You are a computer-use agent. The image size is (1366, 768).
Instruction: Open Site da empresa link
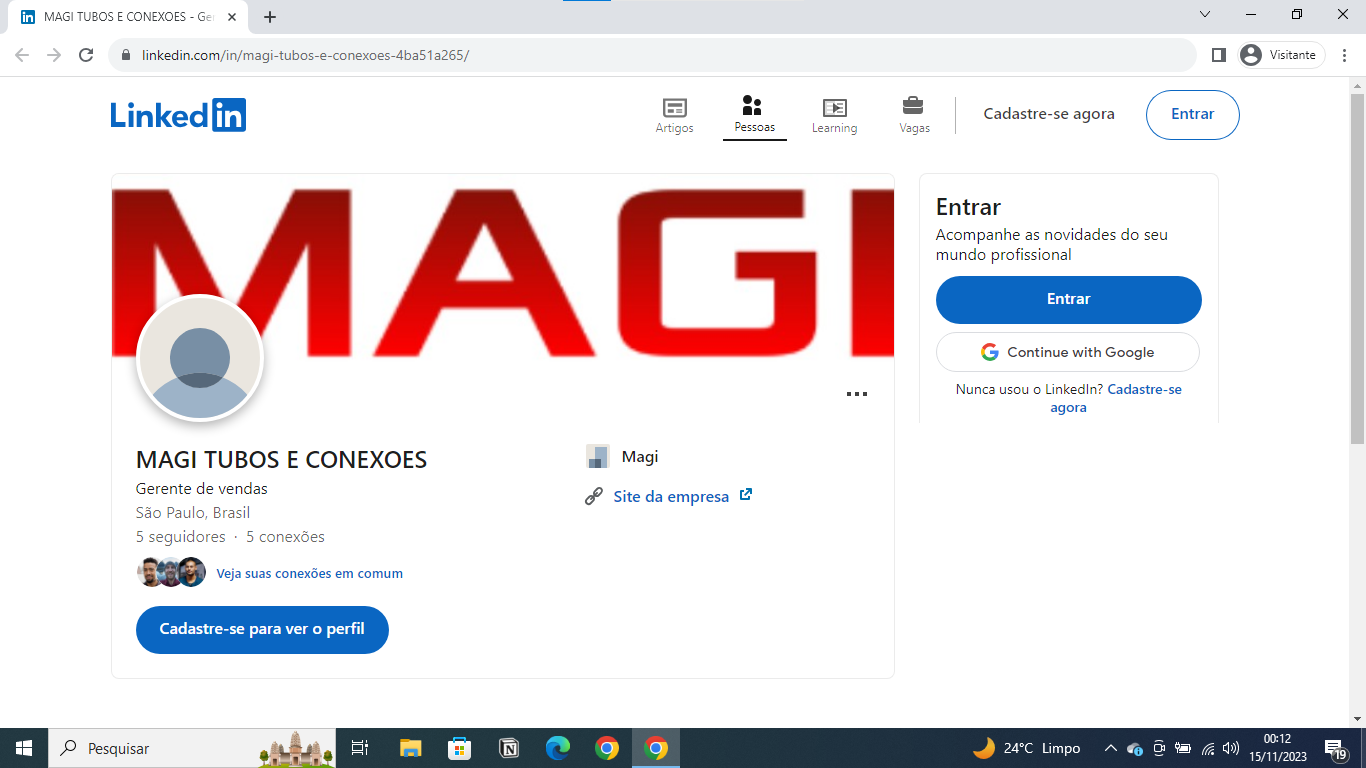coord(671,495)
